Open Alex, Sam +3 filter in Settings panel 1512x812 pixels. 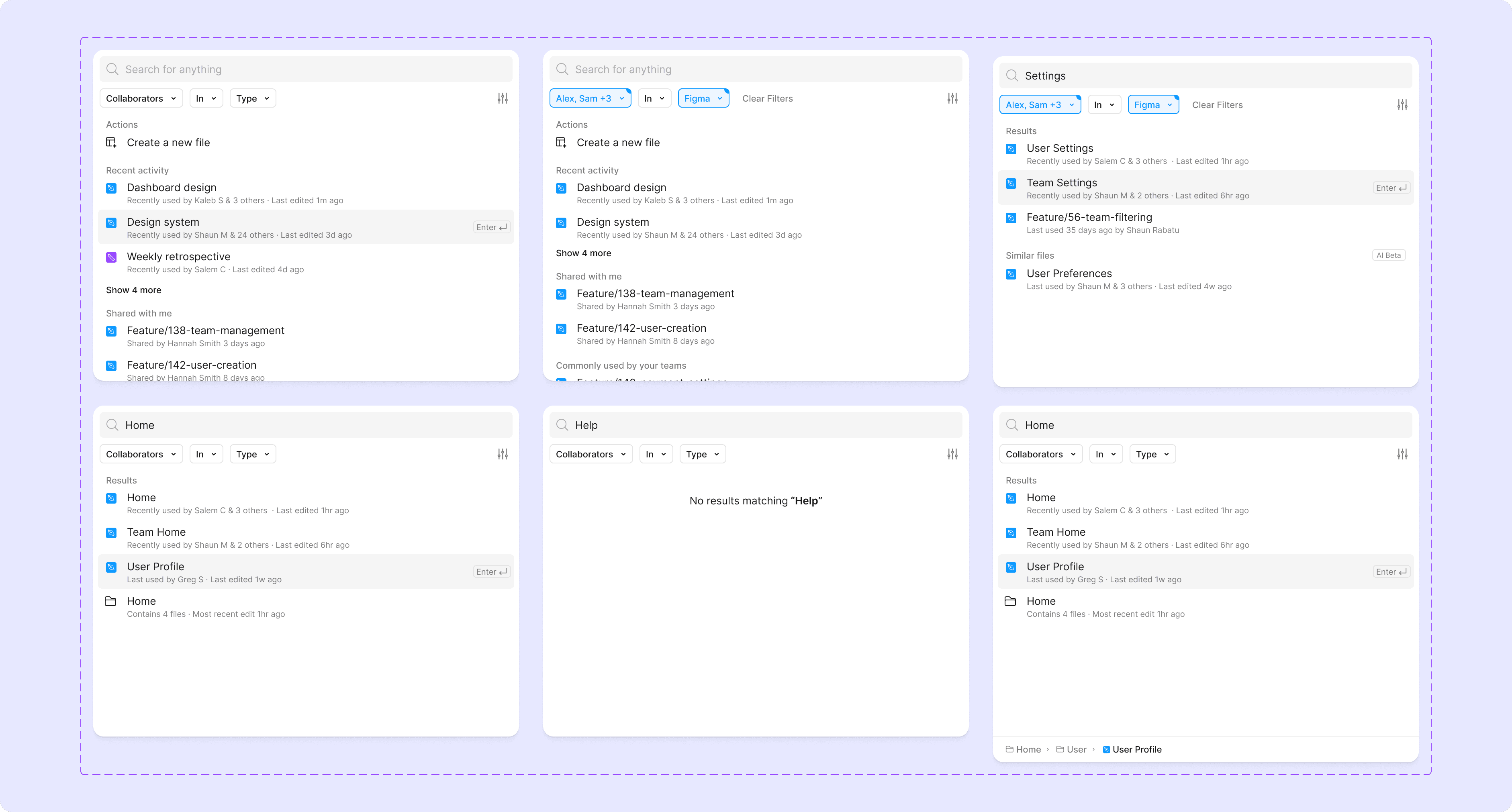(x=1040, y=105)
